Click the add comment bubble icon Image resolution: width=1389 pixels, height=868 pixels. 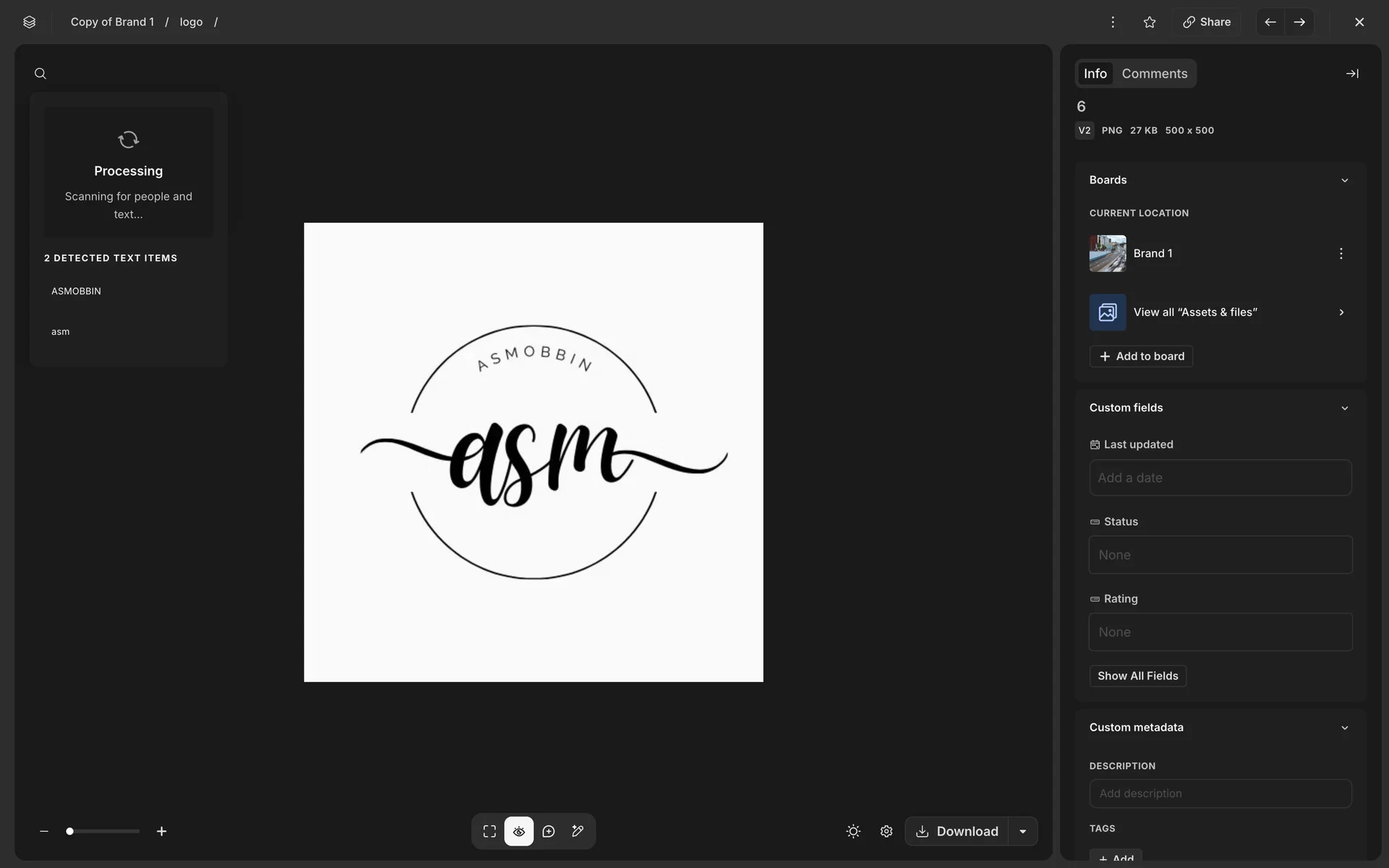(x=548, y=831)
